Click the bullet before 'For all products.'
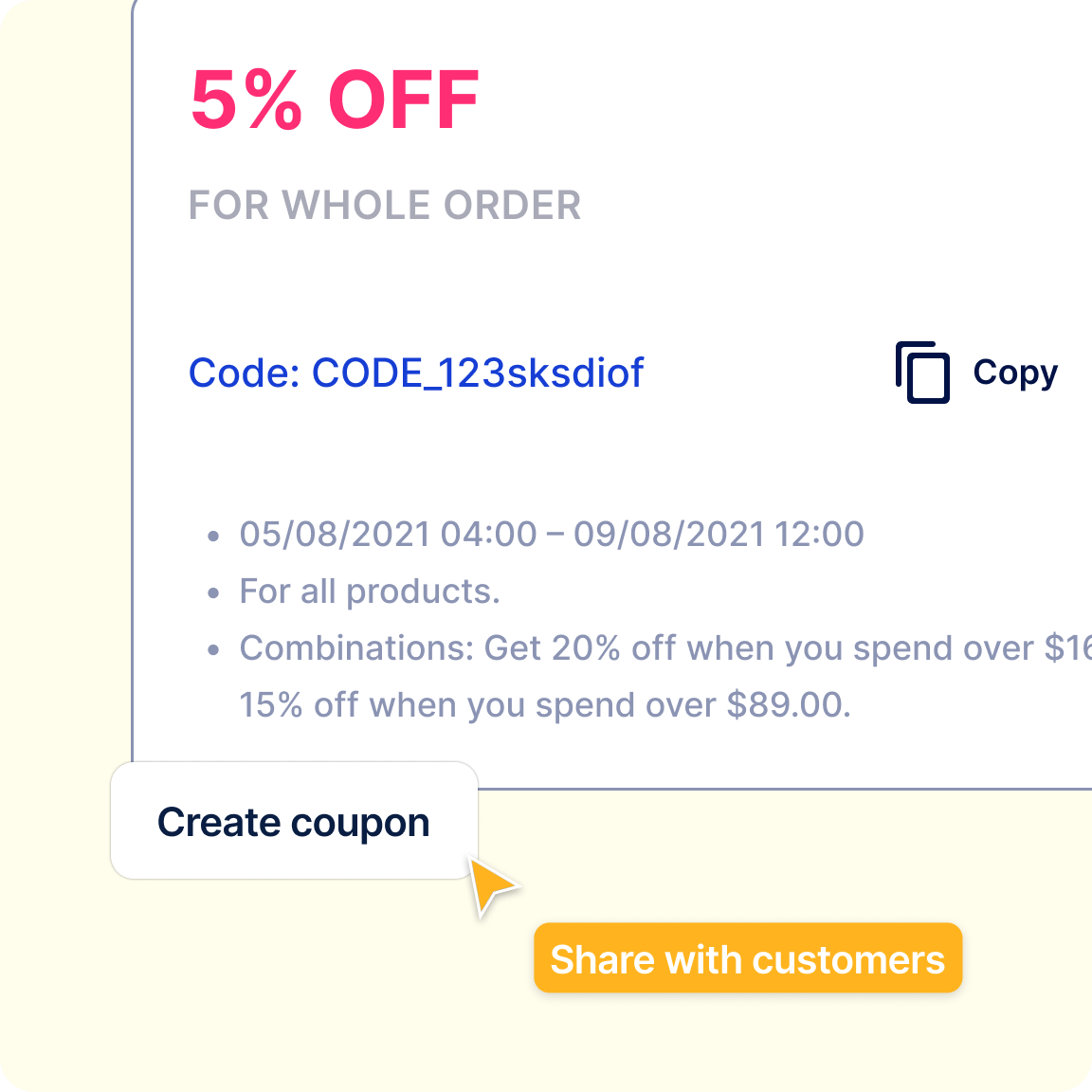1092x1092 pixels. pyautogui.click(x=214, y=593)
